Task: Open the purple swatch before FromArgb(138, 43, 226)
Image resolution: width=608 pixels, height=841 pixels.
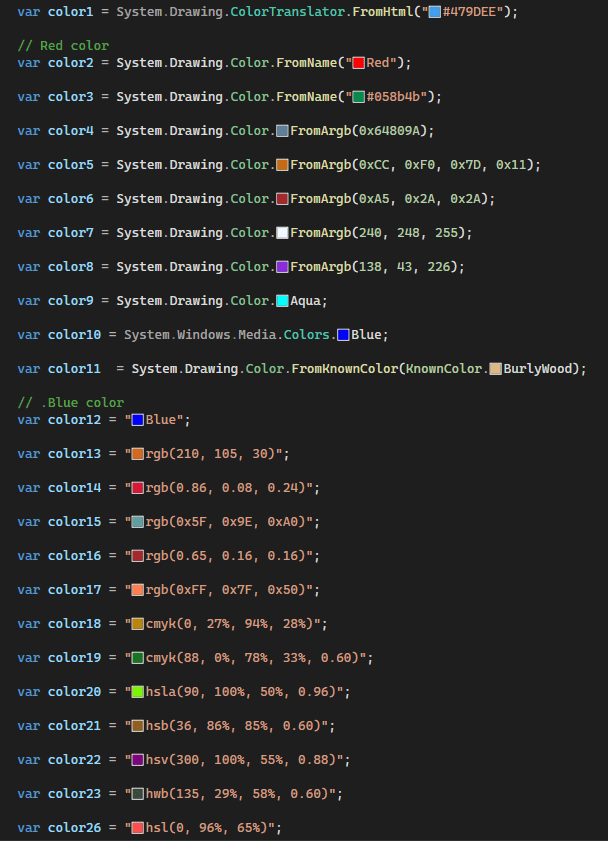Action: pyautogui.click(x=282, y=267)
